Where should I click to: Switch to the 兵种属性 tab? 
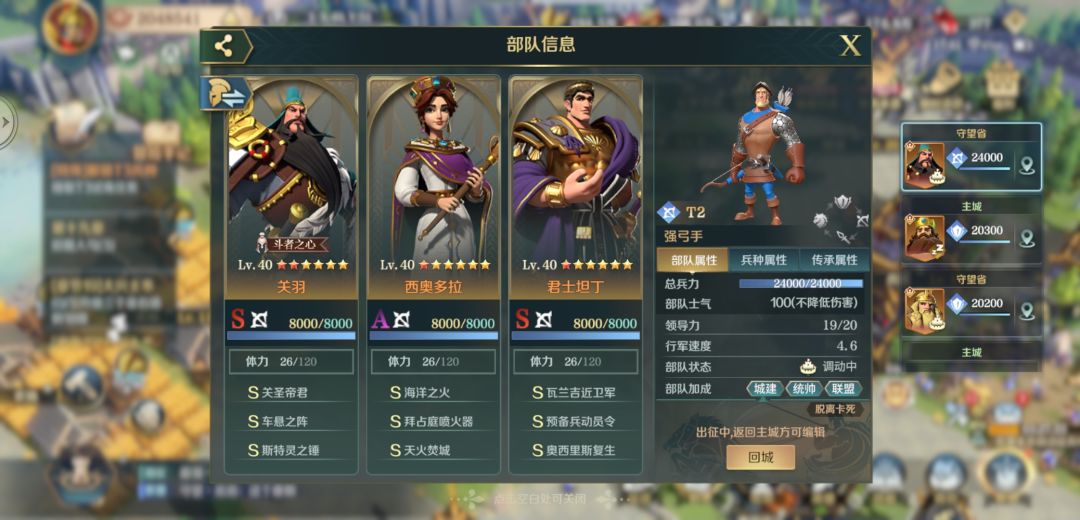[x=764, y=260]
